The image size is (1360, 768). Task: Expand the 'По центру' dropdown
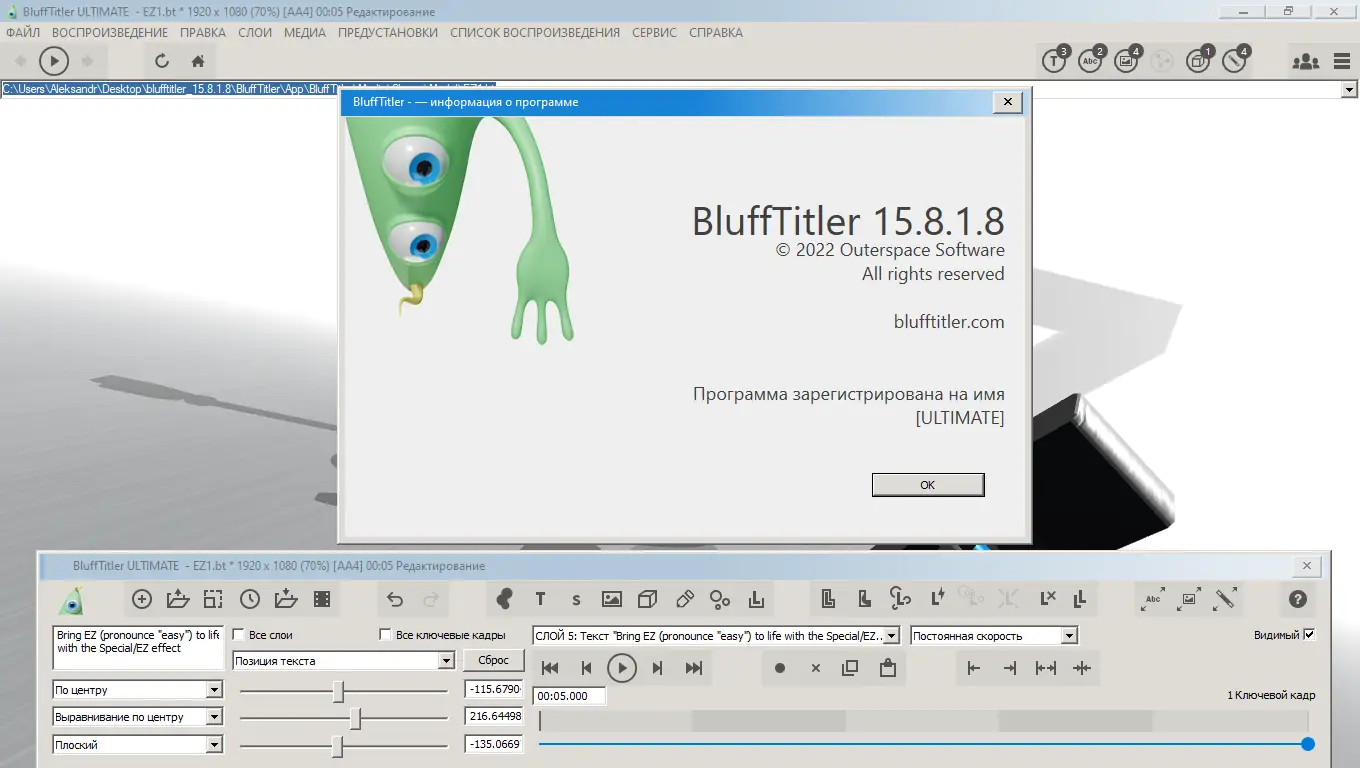click(214, 690)
